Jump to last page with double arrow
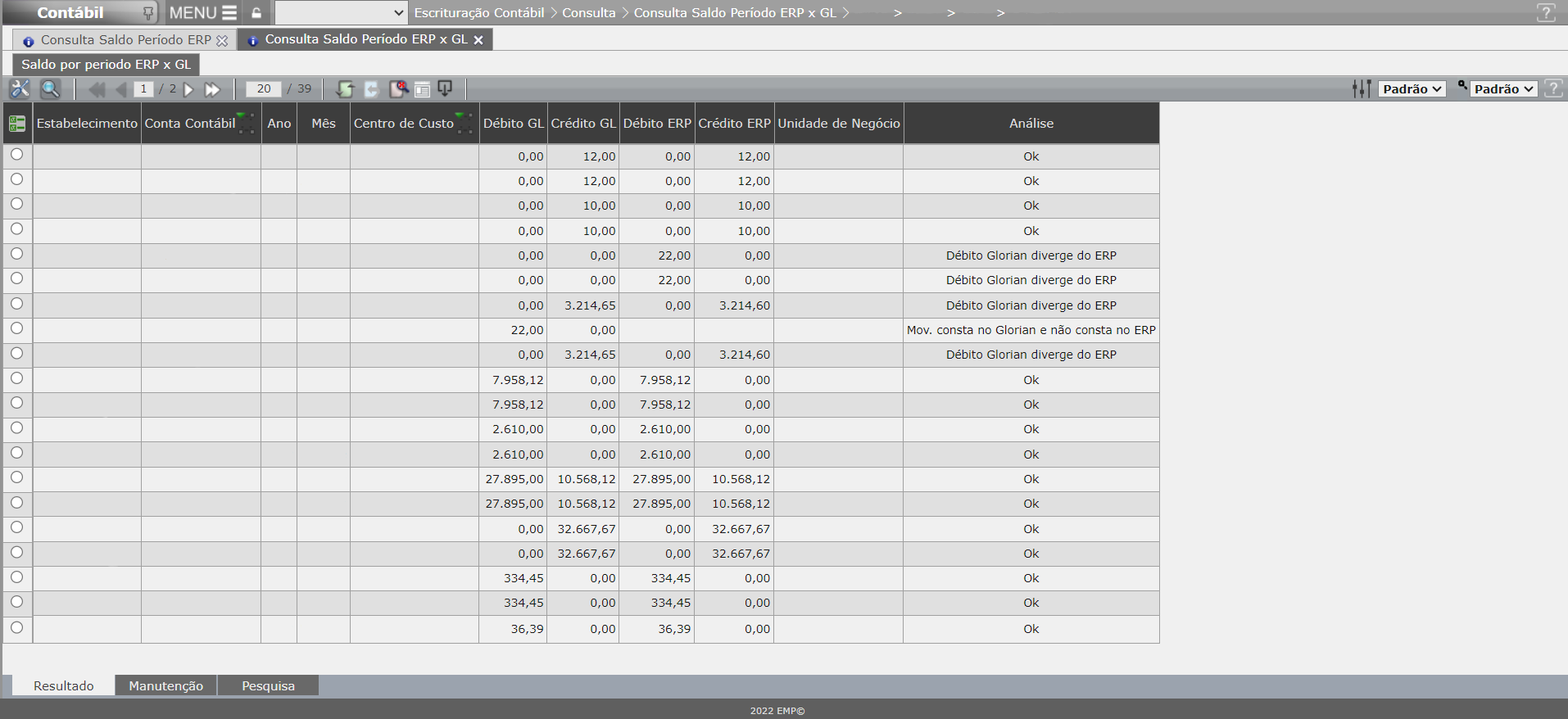The image size is (1568, 719). (212, 89)
